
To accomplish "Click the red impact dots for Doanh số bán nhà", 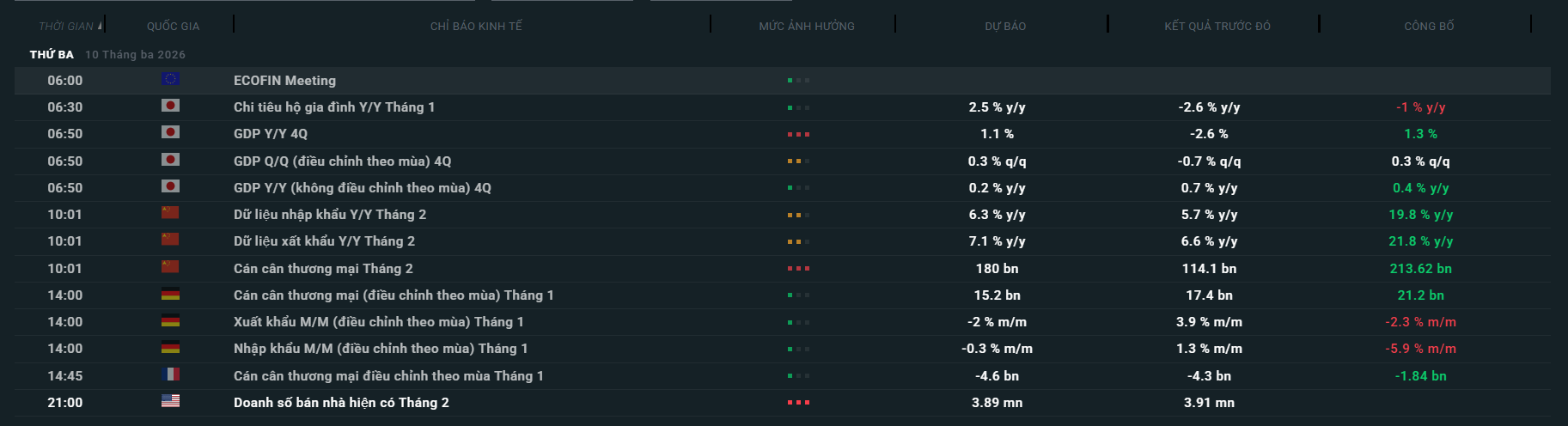I will pos(798,403).
